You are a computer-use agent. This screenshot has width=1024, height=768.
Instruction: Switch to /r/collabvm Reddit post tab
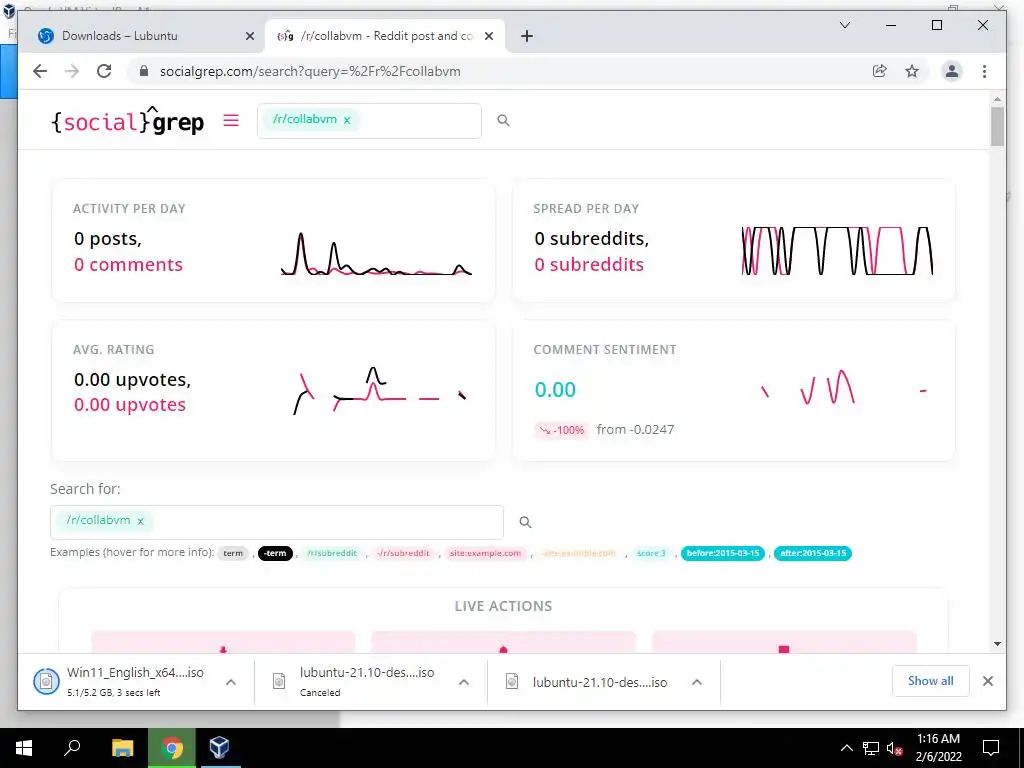(x=387, y=36)
